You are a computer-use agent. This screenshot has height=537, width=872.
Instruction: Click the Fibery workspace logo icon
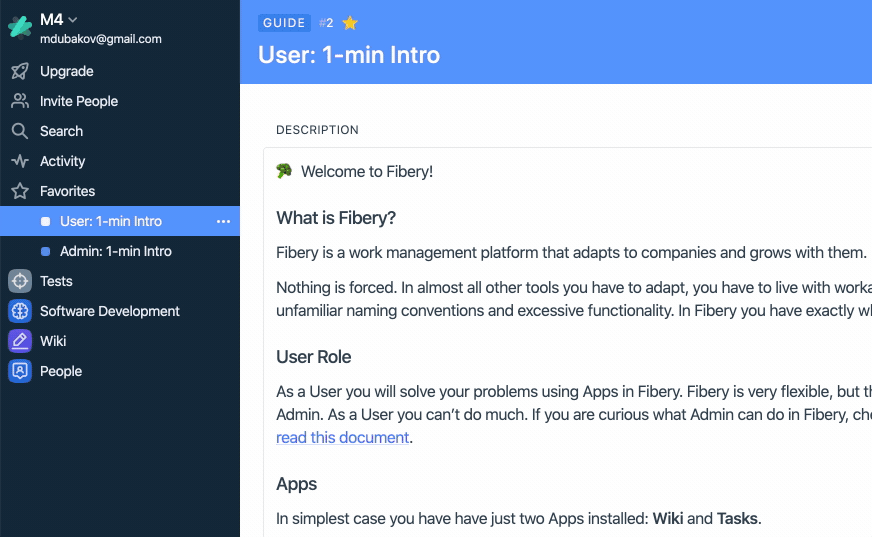point(20,27)
